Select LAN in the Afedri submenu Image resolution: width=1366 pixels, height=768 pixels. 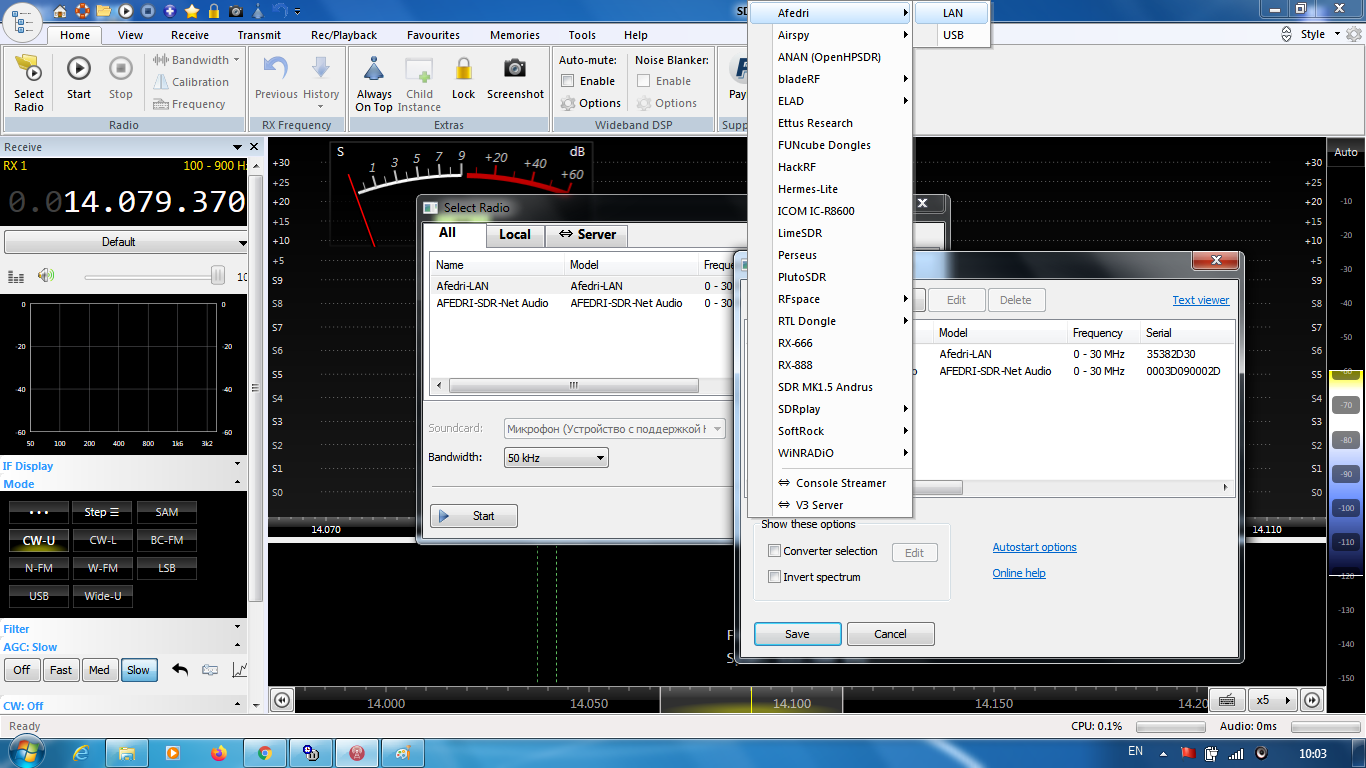point(953,13)
